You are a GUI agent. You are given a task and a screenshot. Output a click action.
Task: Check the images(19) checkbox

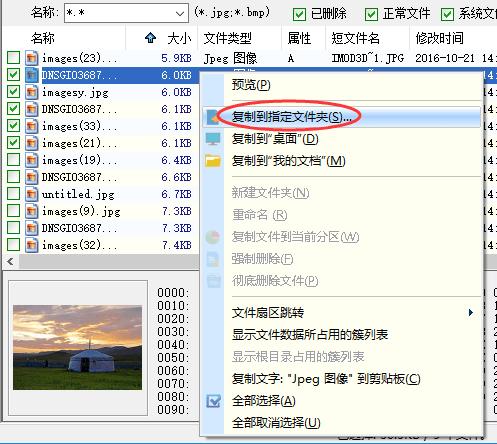click(13, 160)
